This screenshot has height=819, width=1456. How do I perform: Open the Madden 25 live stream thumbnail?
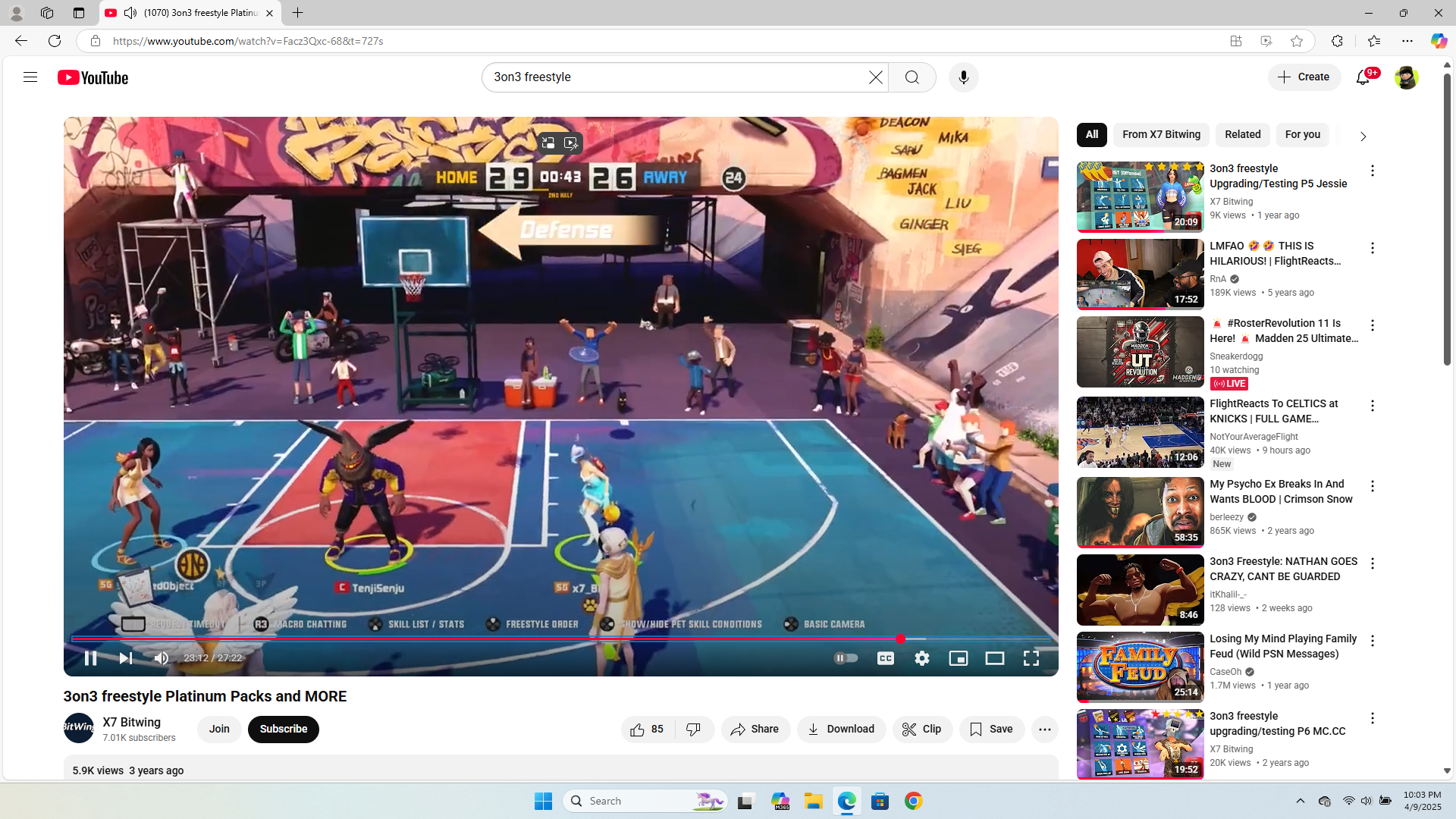click(x=1141, y=352)
